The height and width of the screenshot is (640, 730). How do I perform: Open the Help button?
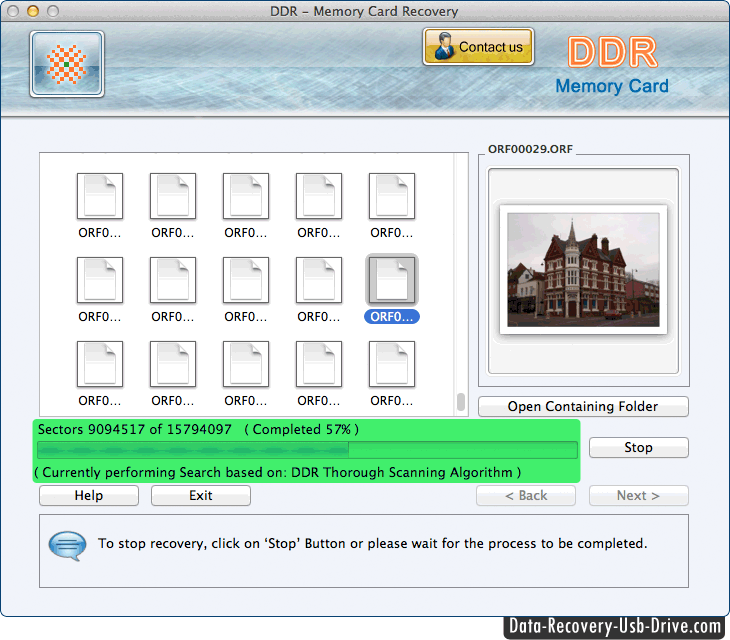pos(89,495)
